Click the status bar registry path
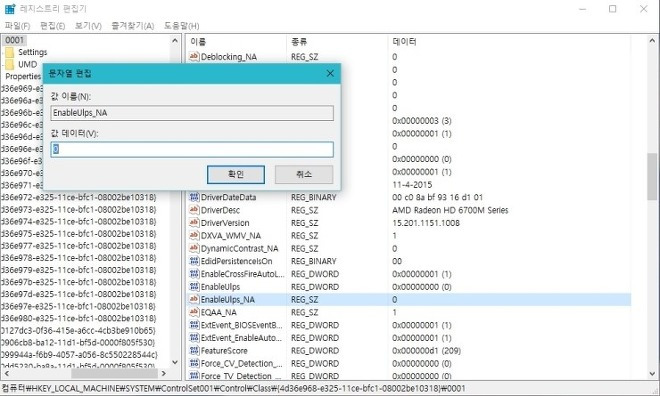 pos(233,388)
